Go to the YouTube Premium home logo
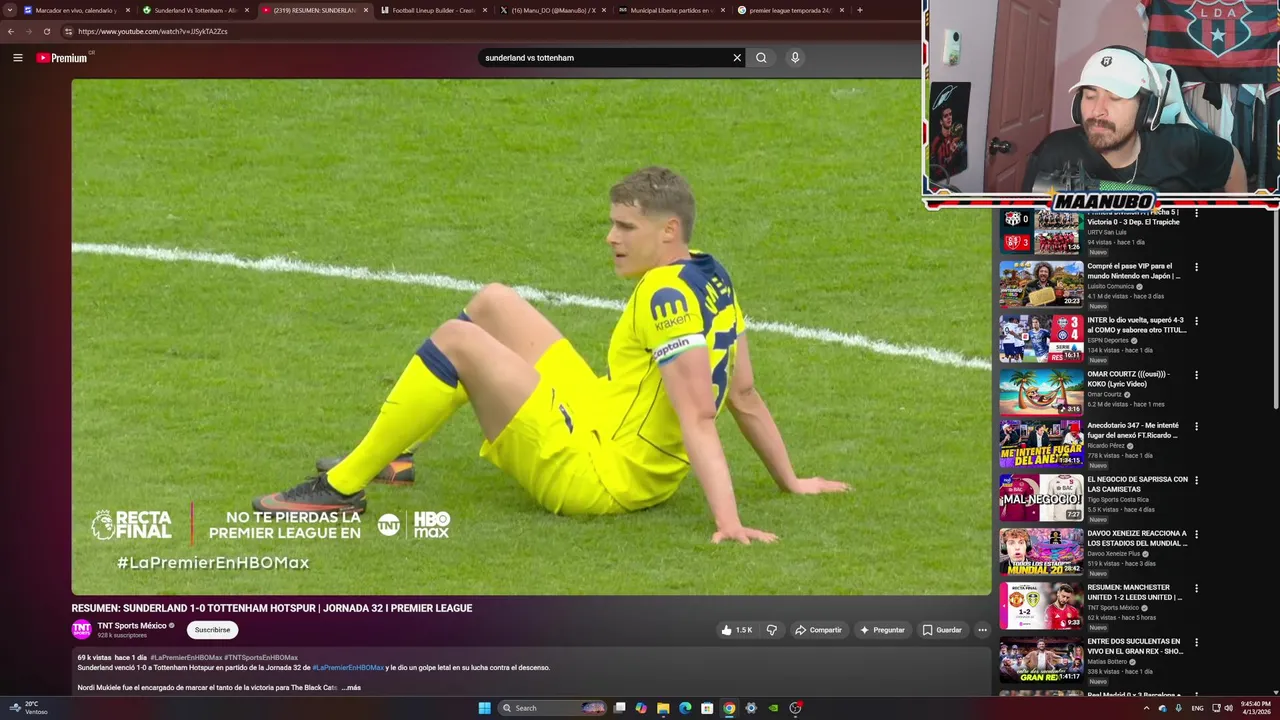Viewport: 1280px width, 720px height. coord(63,58)
